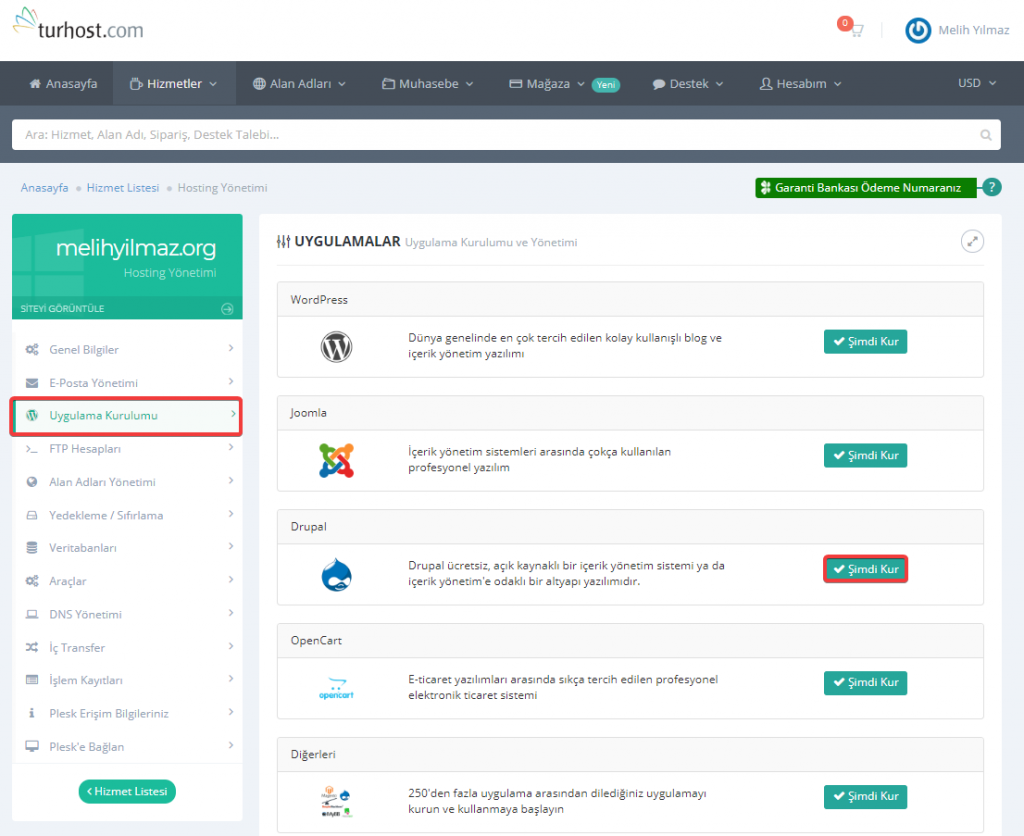Click the green help question mark icon

pos(991,187)
